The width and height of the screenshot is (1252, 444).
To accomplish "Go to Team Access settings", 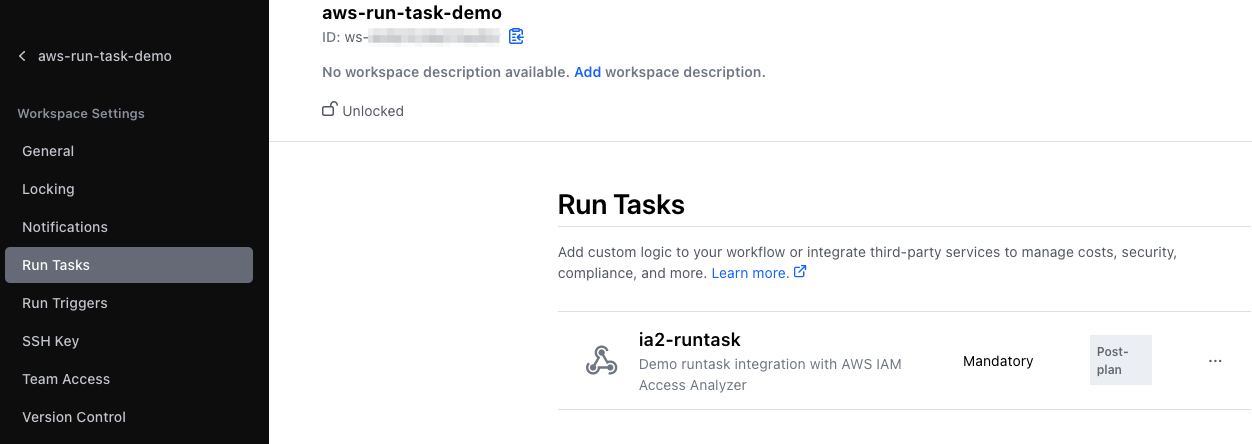I will tap(129, 379).
